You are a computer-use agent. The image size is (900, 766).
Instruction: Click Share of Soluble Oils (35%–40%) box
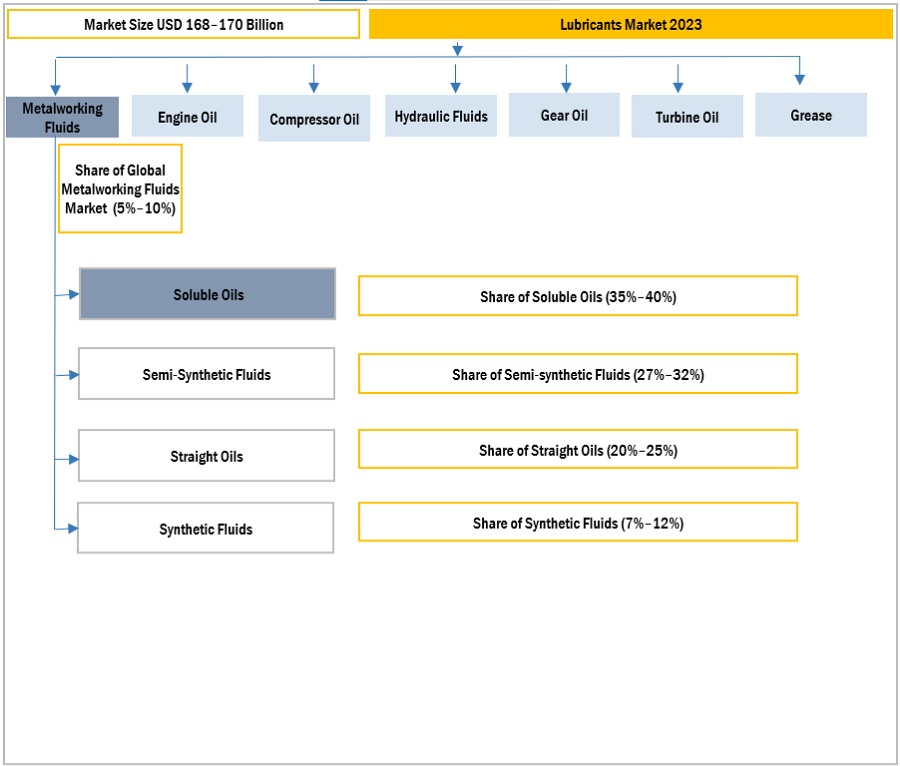(577, 296)
